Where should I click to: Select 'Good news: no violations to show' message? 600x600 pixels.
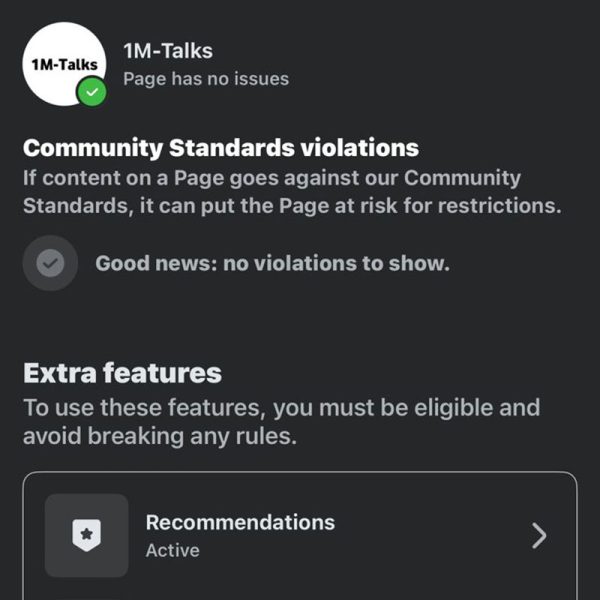[x=272, y=263]
